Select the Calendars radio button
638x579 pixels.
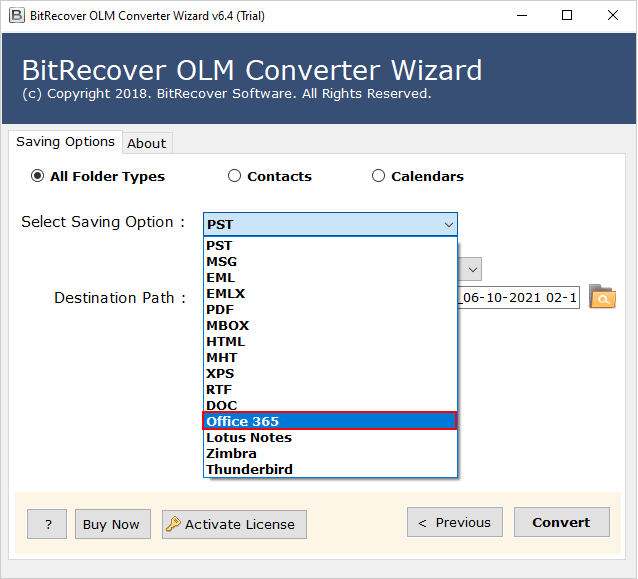tap(378, 176)
